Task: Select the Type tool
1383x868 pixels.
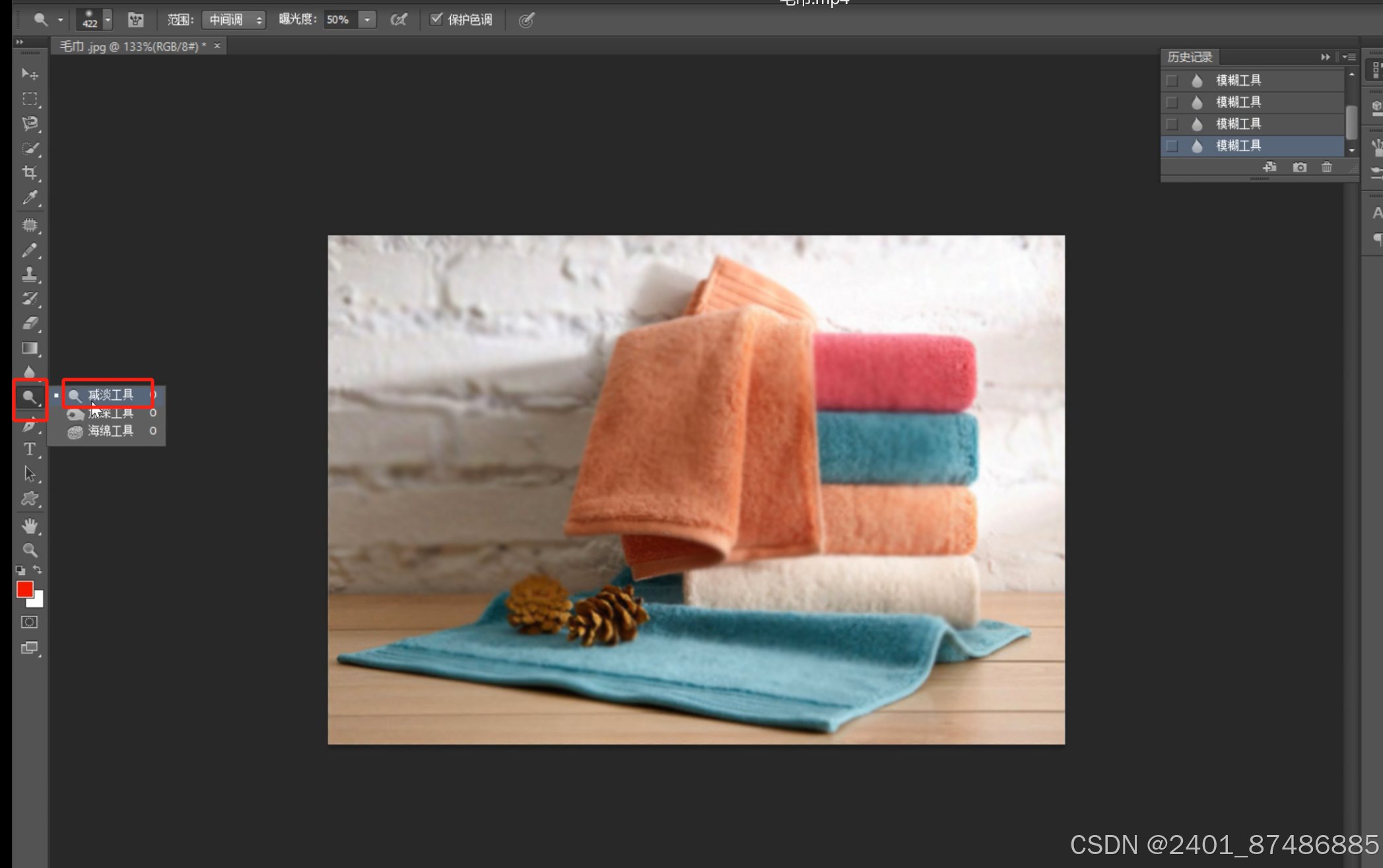Action: click(x=30, y=449)
